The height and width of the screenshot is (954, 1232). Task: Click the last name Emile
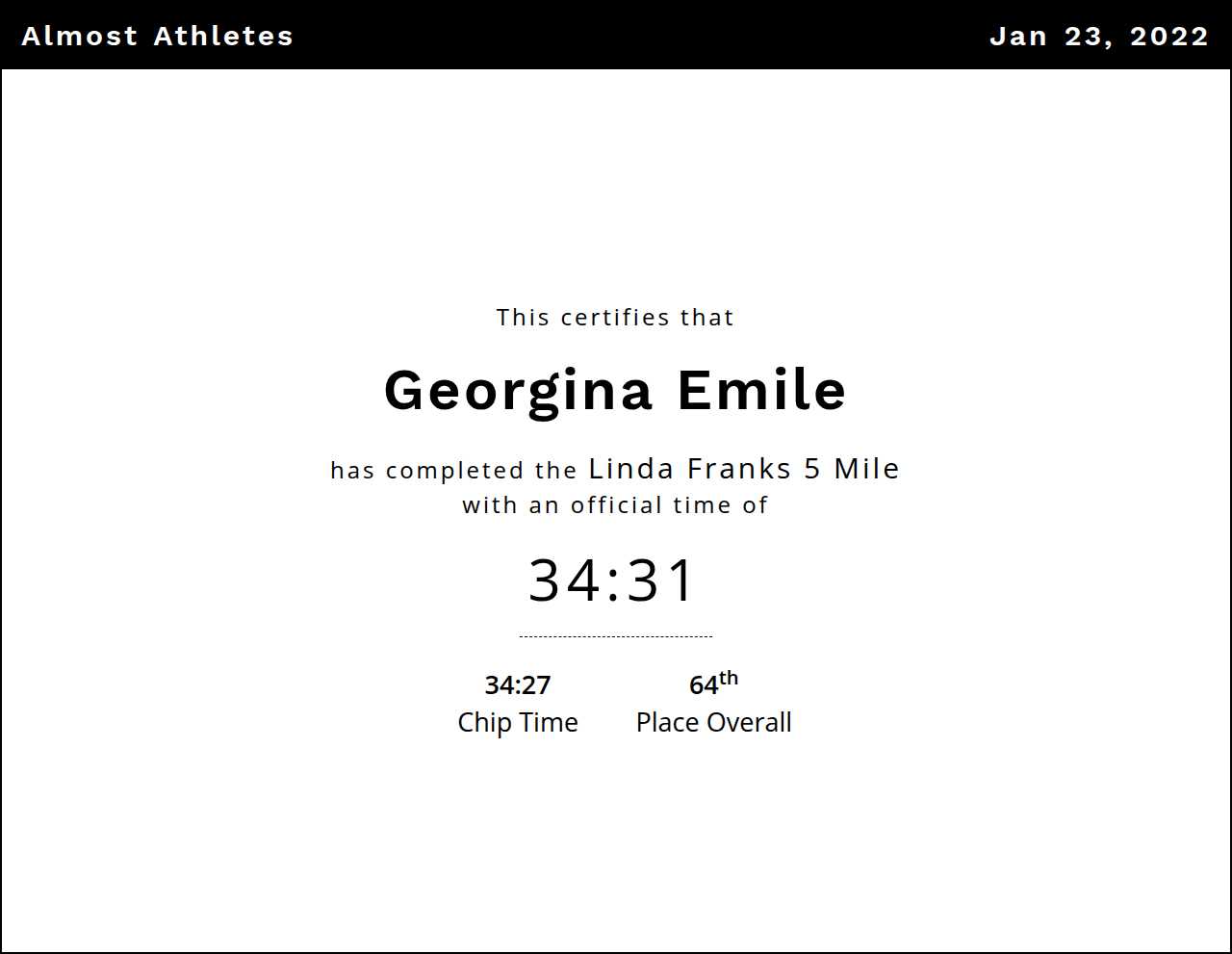tap(761, 391)
